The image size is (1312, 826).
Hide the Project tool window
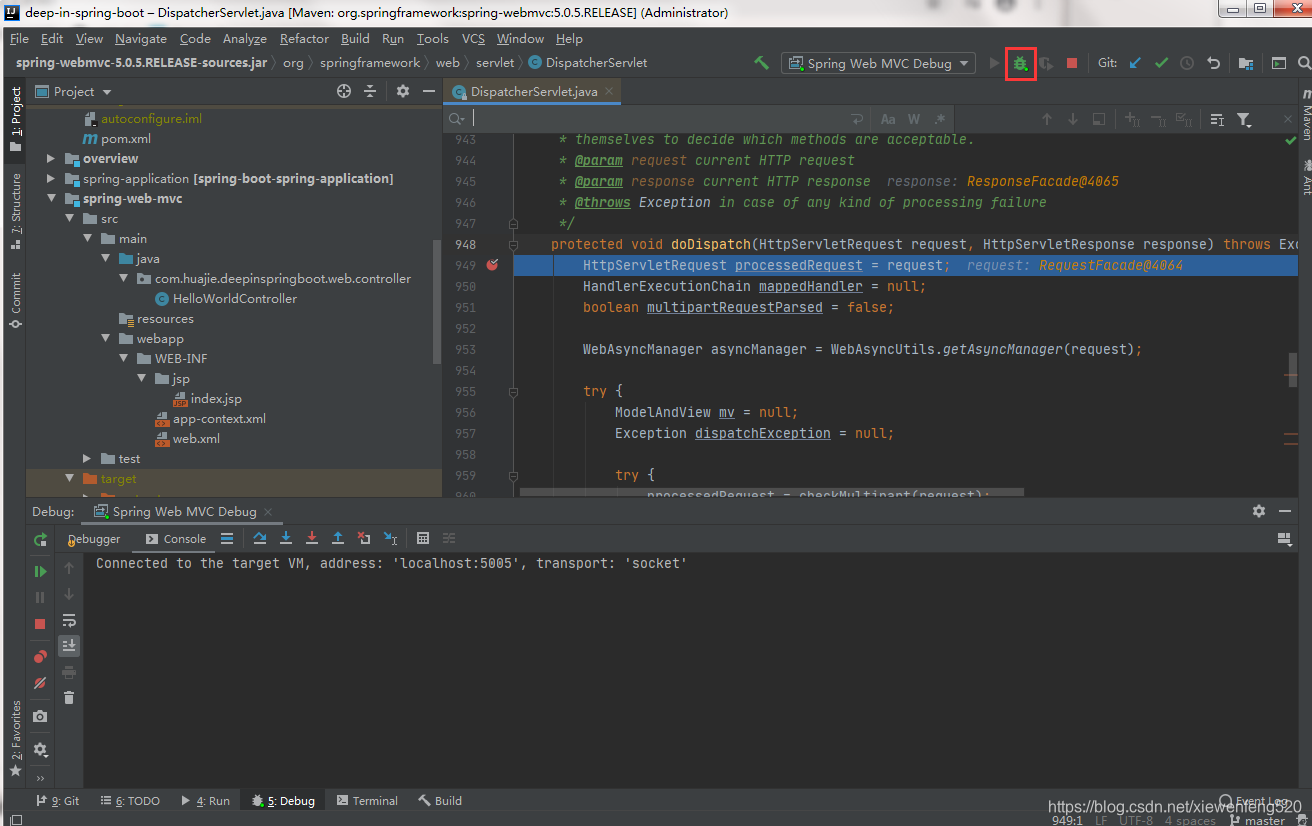[429, 91]
